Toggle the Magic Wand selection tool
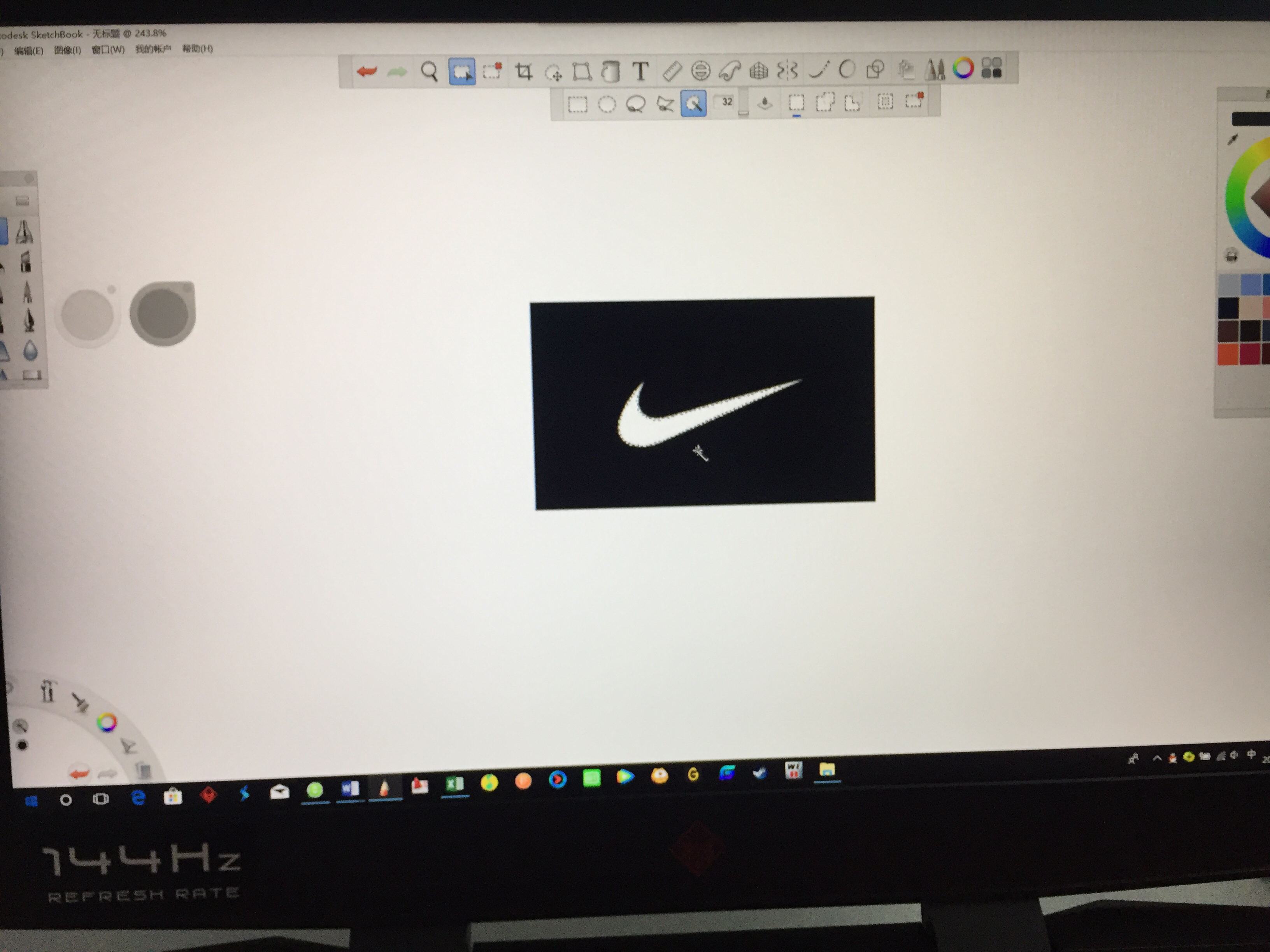The image size is (1270, 952). [693, 104]
